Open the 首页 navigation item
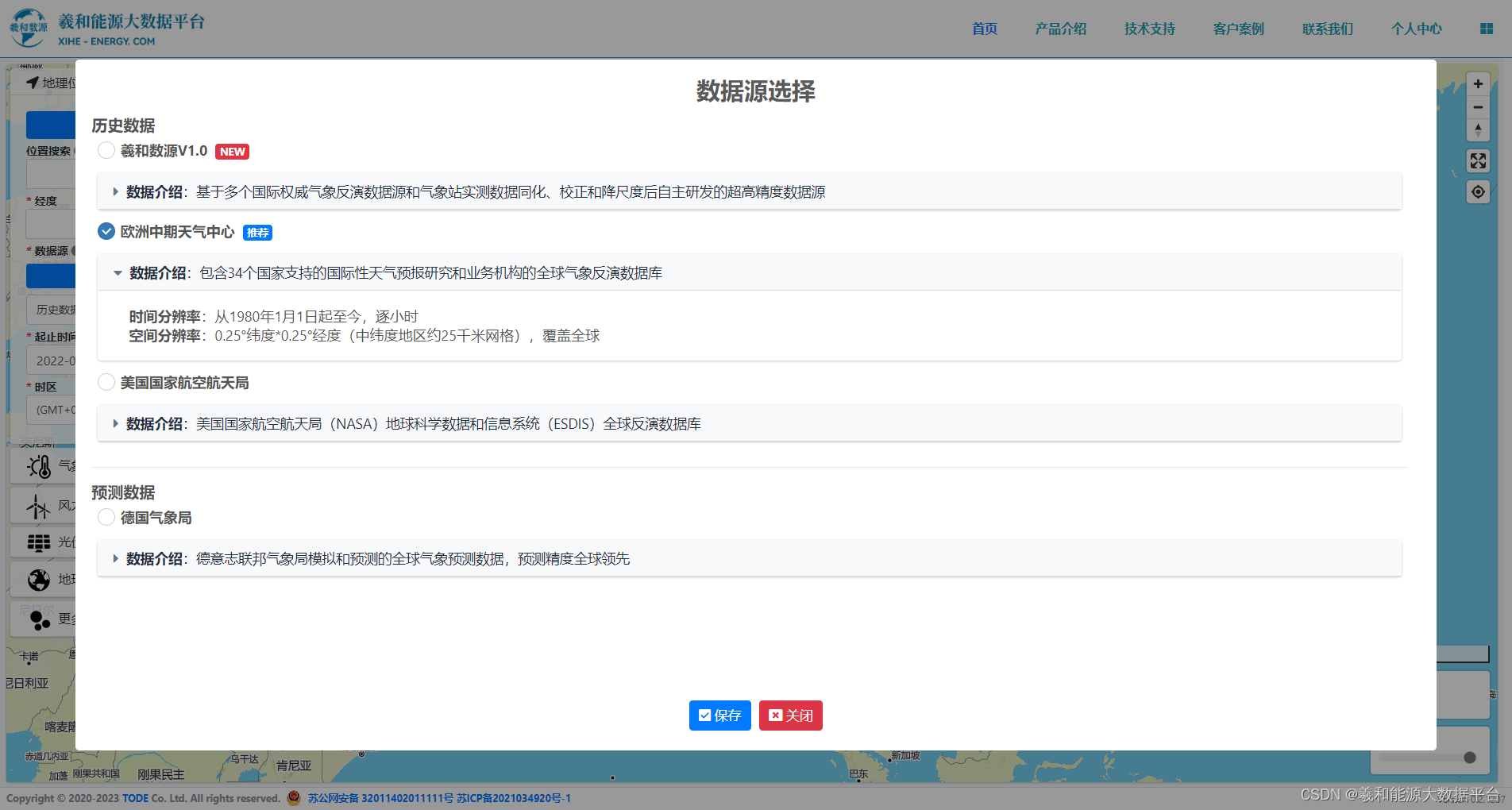This screenshot has width=1512, height=810. pos(985,29)
